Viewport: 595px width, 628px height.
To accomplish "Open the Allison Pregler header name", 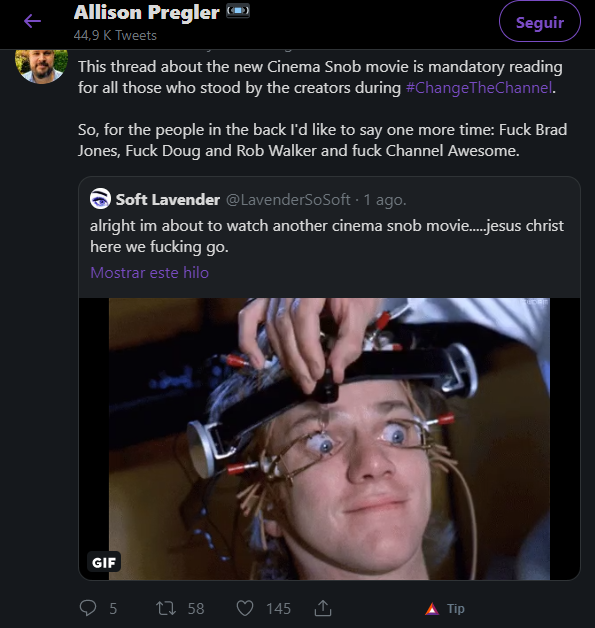I will pos(147,12).
